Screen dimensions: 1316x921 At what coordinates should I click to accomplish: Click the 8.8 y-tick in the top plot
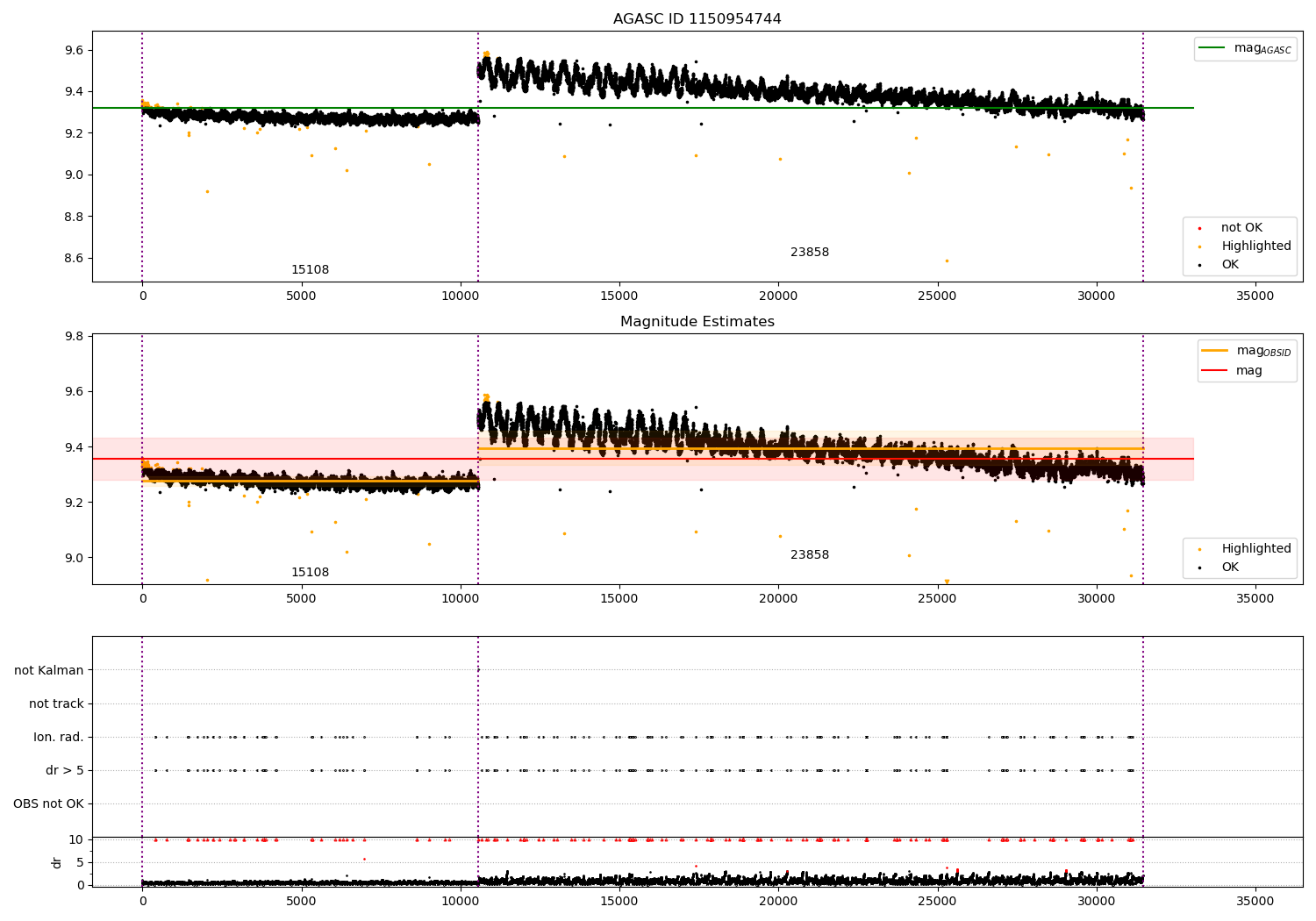74,217
